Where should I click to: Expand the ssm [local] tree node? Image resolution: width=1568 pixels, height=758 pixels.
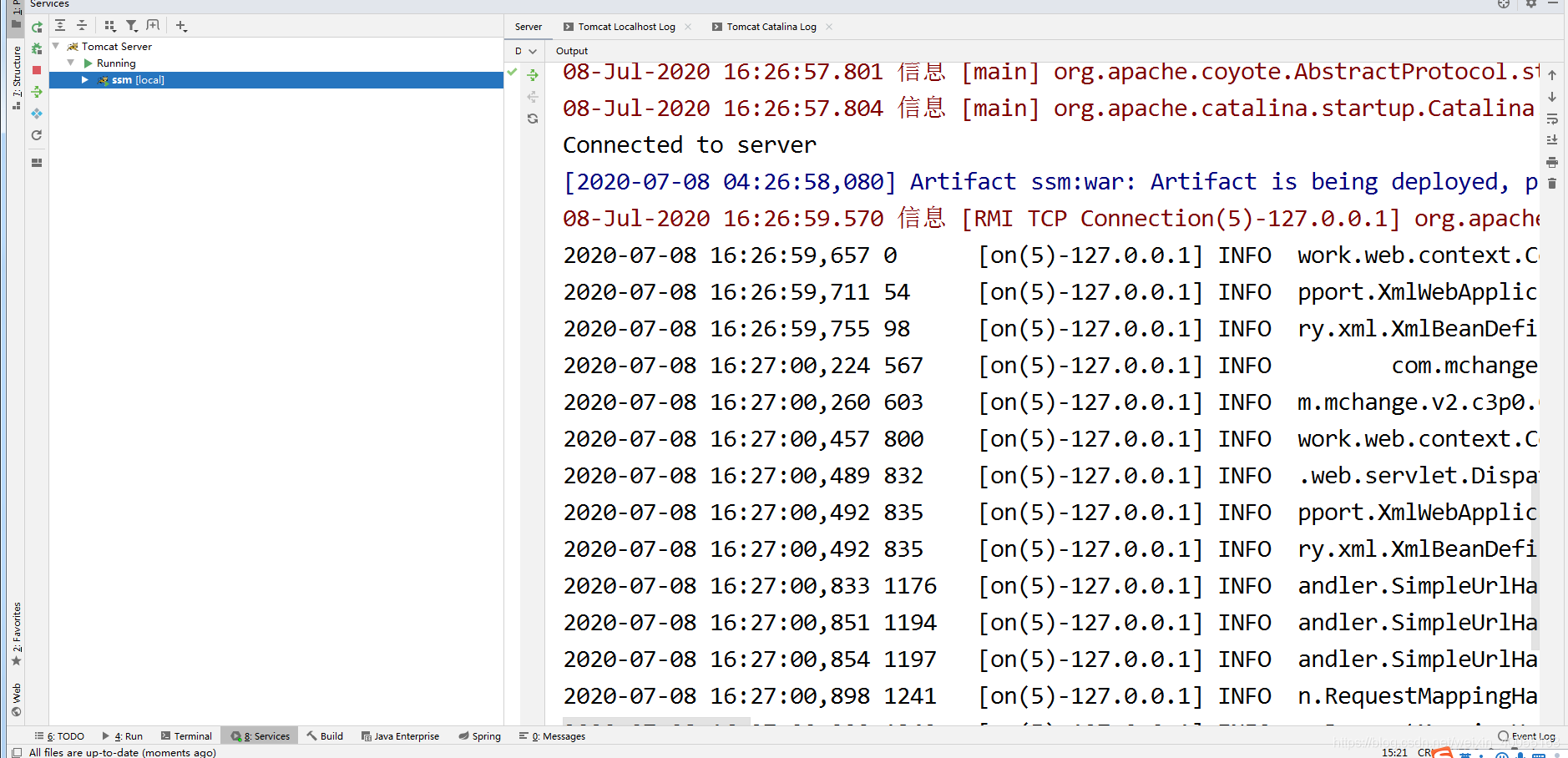(x=85, y=80)
